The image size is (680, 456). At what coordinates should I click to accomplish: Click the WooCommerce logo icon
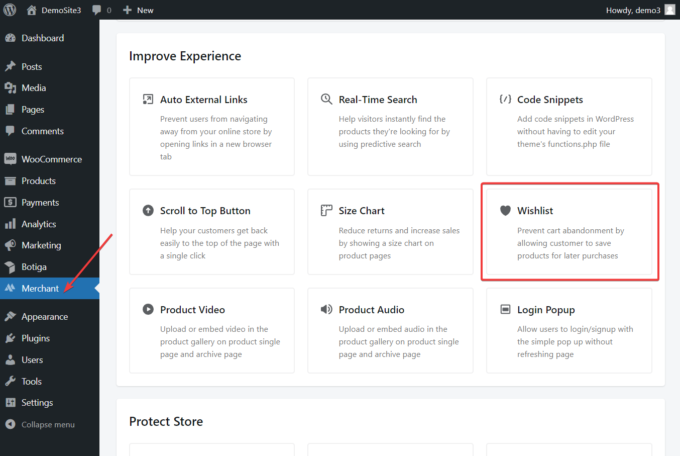pos(10,159)
